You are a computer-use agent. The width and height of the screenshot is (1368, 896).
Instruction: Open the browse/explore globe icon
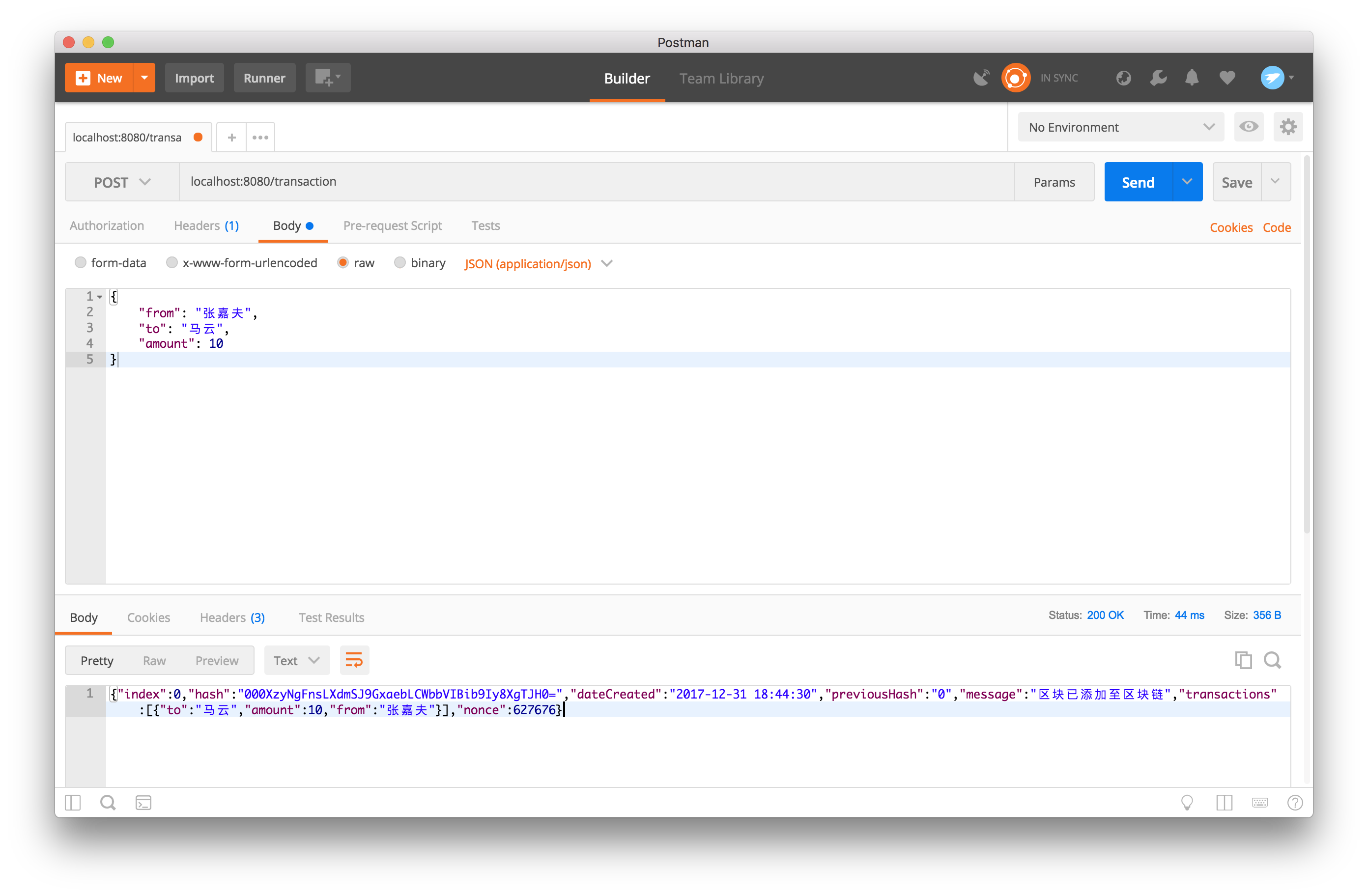(x=1123, y=78)
